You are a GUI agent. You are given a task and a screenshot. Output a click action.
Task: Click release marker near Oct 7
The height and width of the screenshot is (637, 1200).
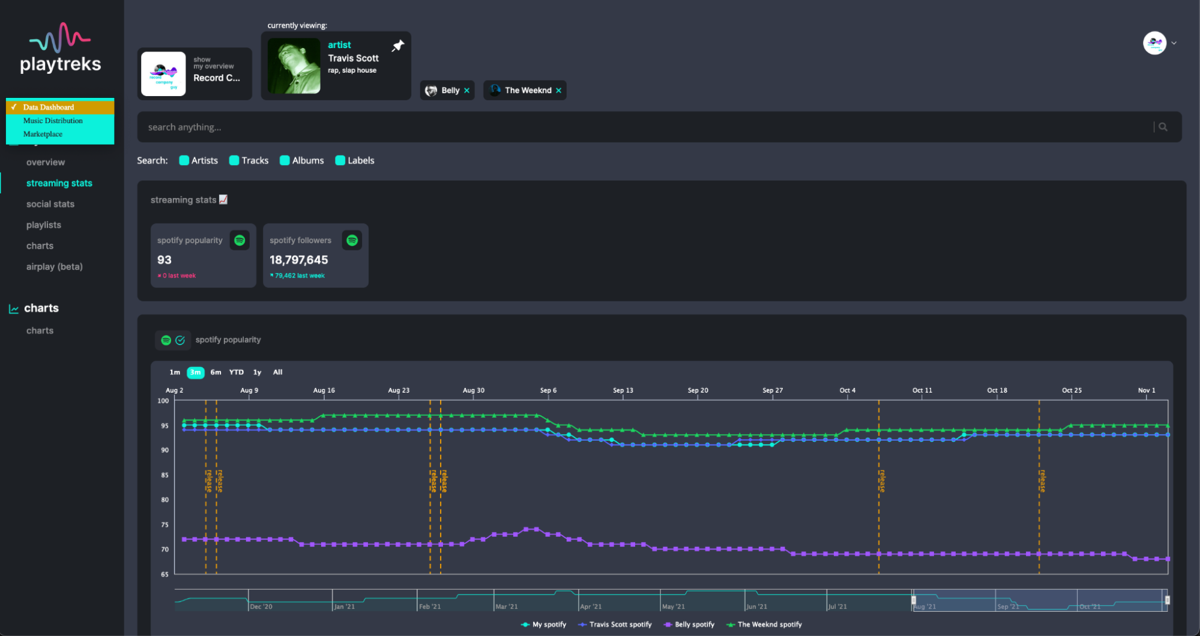coord(879,487)
